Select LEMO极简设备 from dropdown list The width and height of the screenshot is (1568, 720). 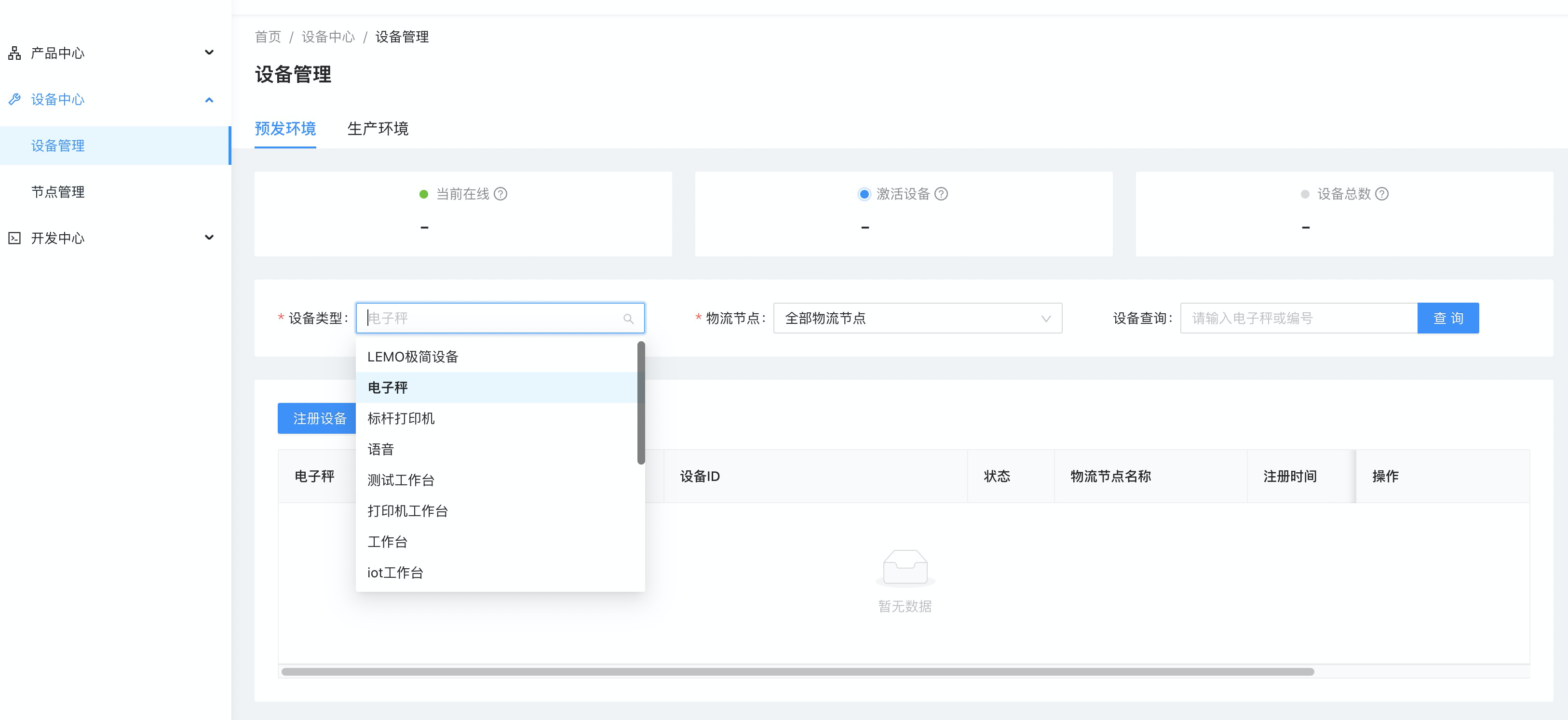413,357
